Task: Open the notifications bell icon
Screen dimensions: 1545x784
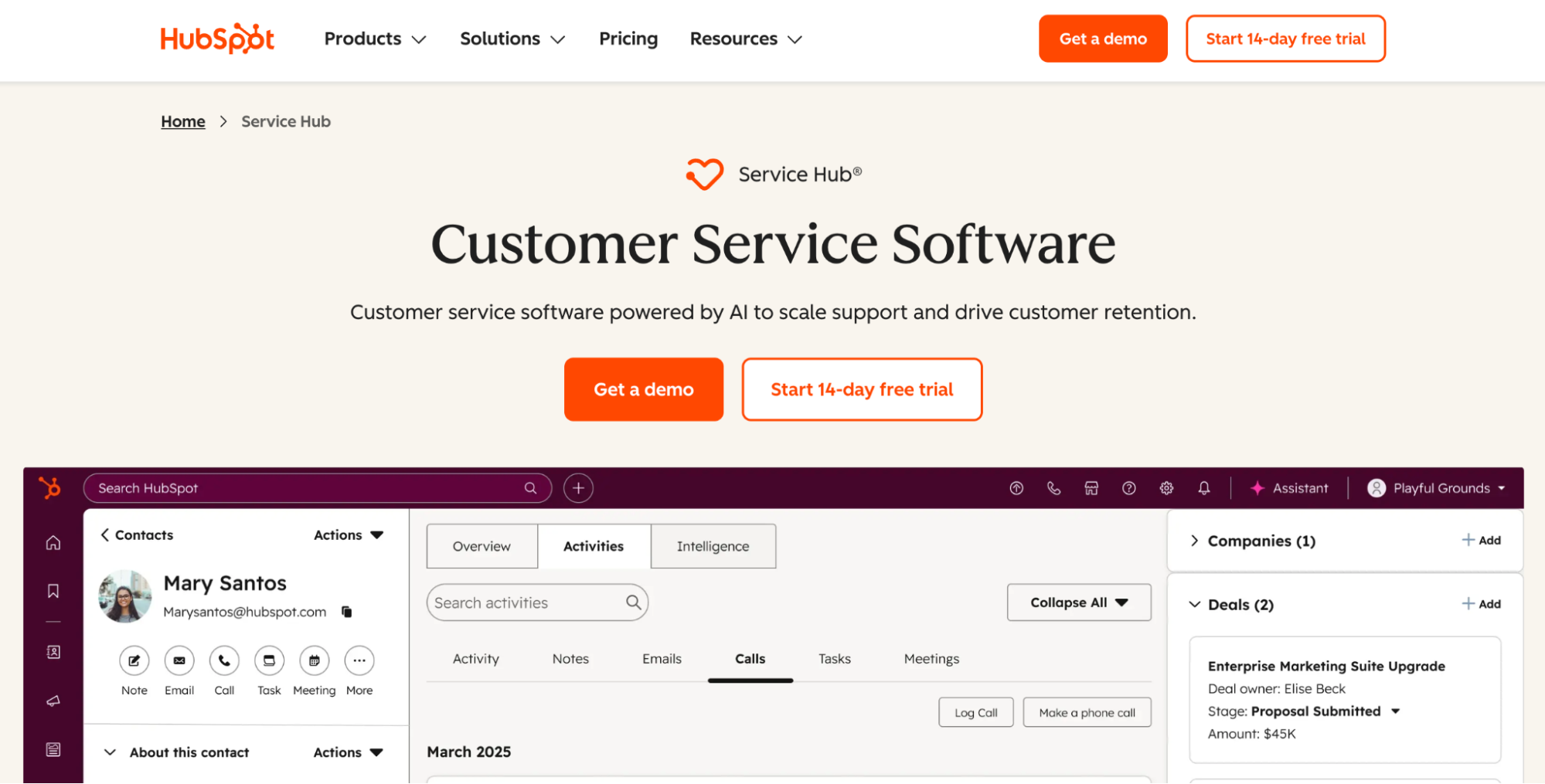Action: click(1203, 488)
